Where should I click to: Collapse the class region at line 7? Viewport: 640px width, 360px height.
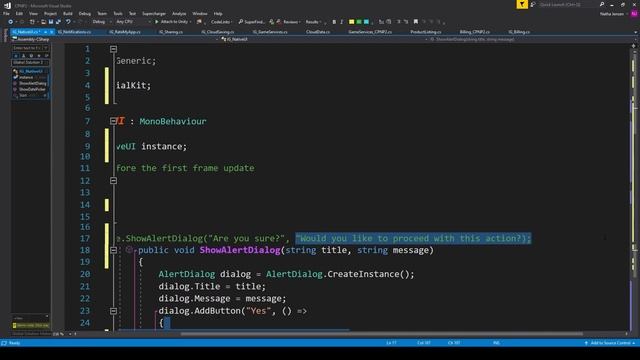pos(113,121)
